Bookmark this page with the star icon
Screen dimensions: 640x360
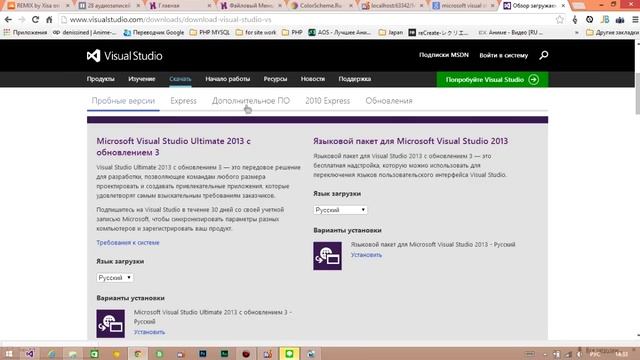pos(560,19)
